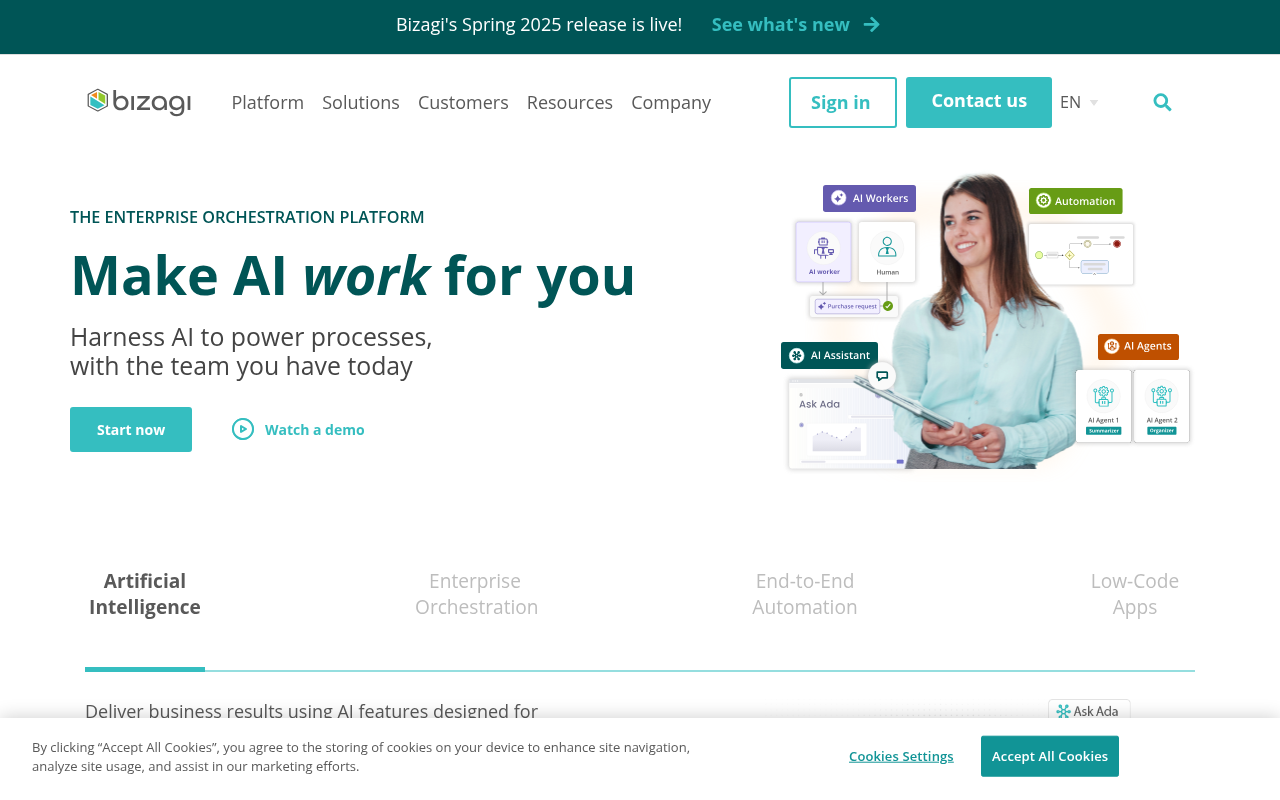Click the Start now button

coord(130,429)
